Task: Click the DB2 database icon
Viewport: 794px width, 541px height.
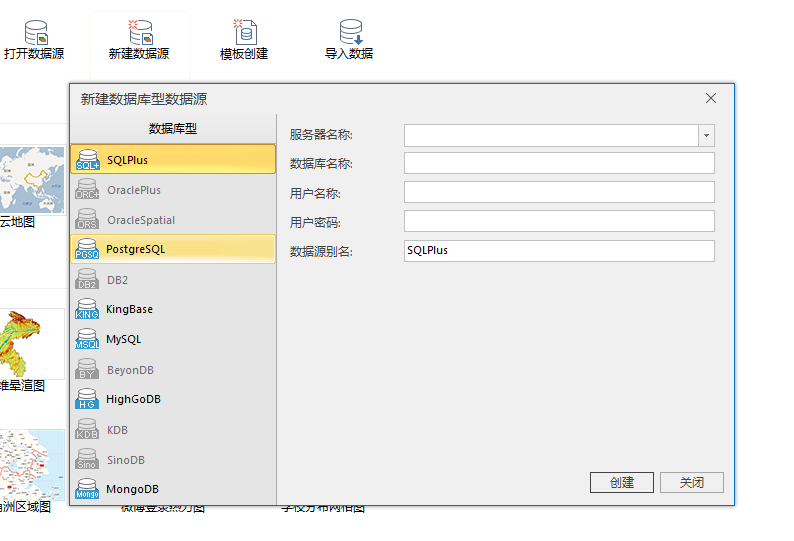Action: coord(87,279)
